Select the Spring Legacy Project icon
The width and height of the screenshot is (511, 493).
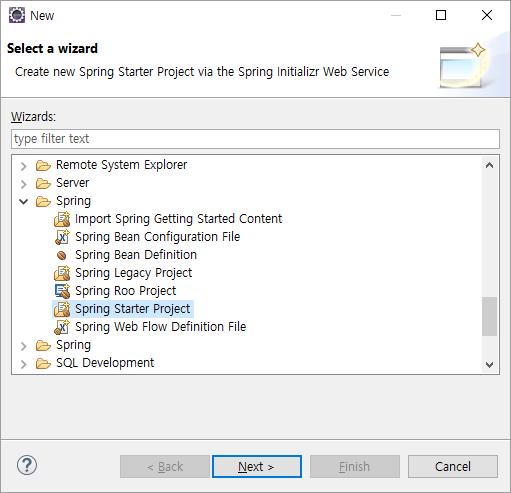coord(62,273)
